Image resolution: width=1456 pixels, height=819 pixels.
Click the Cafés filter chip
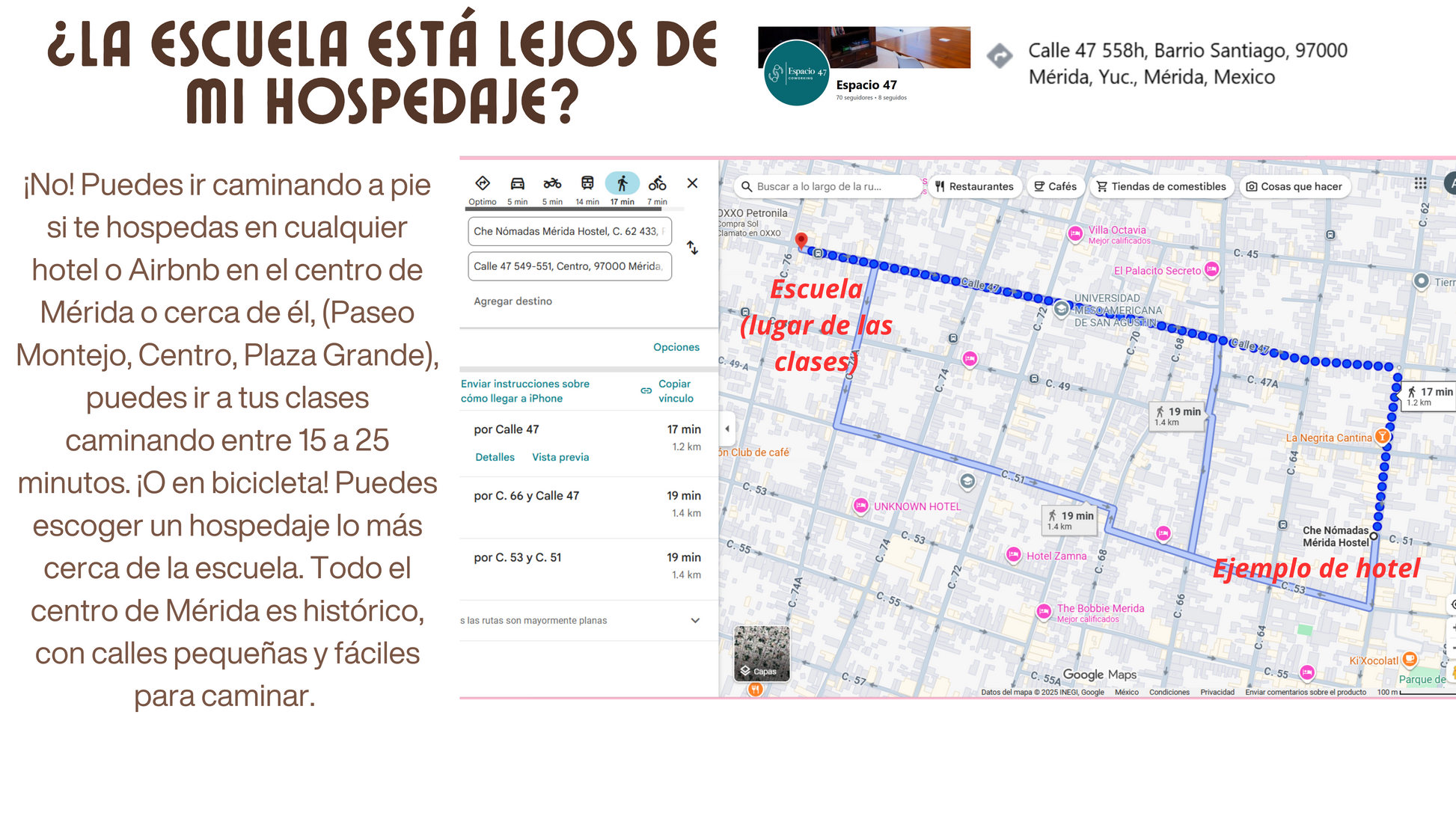tap(1055, 186)
